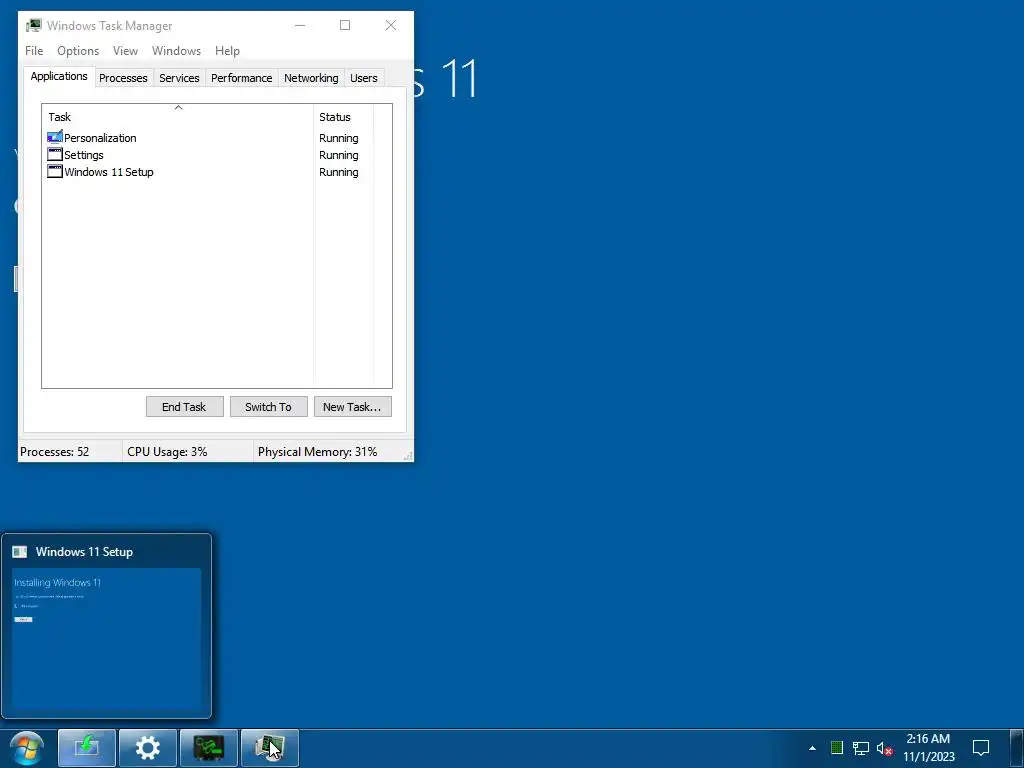Open the File menu
1024x768 pixels.
click(x=34, y=50)
